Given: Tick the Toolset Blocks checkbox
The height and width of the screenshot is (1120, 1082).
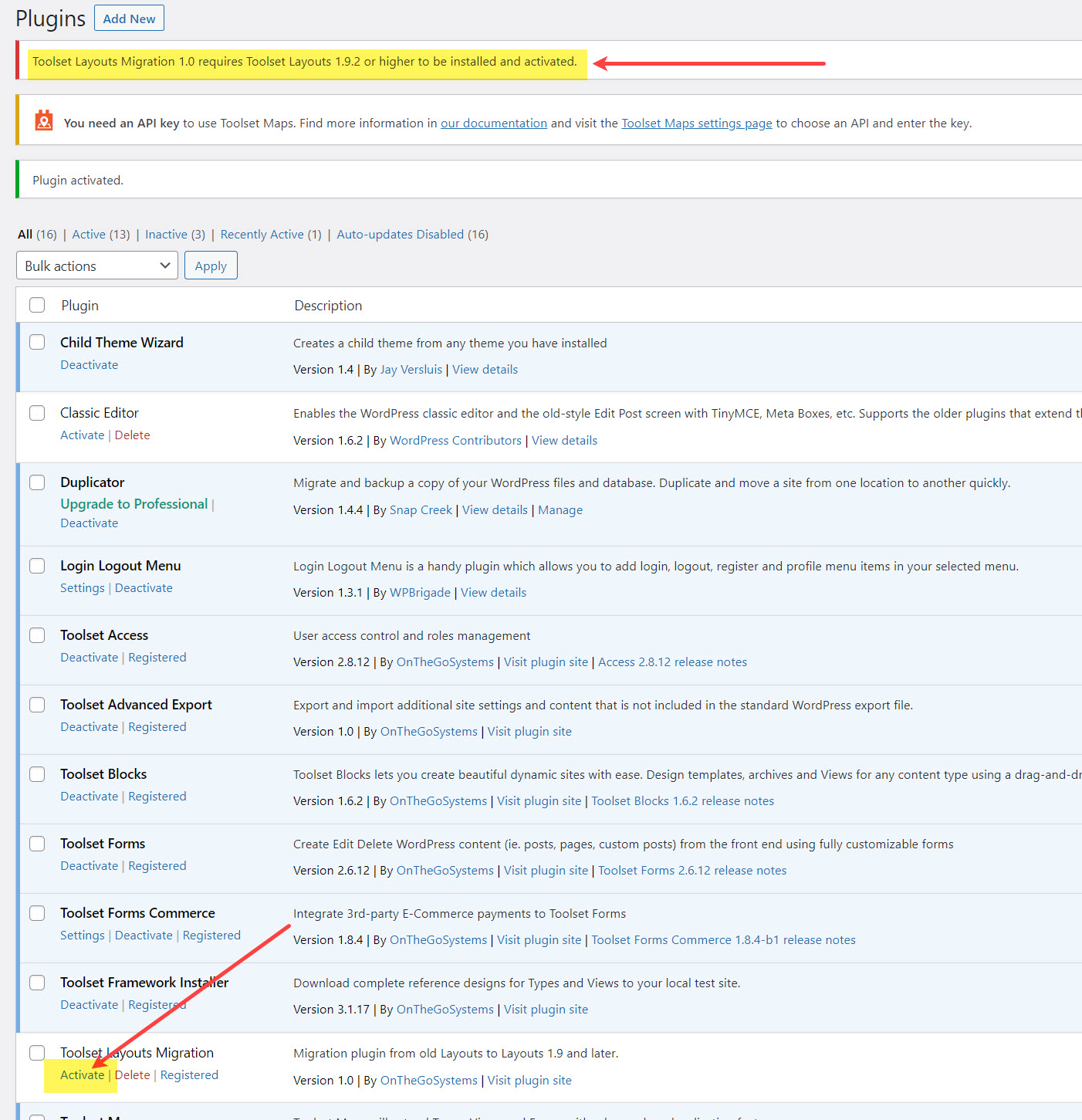Looking at the screenshot, I should (37, 774).
